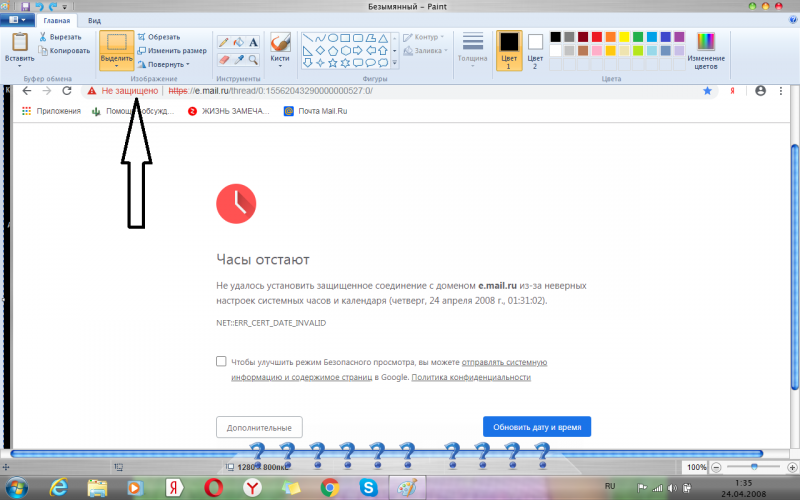Select Color 2 (Цвет 2) box
800x500 pixels.
click(x=535, y=47)
